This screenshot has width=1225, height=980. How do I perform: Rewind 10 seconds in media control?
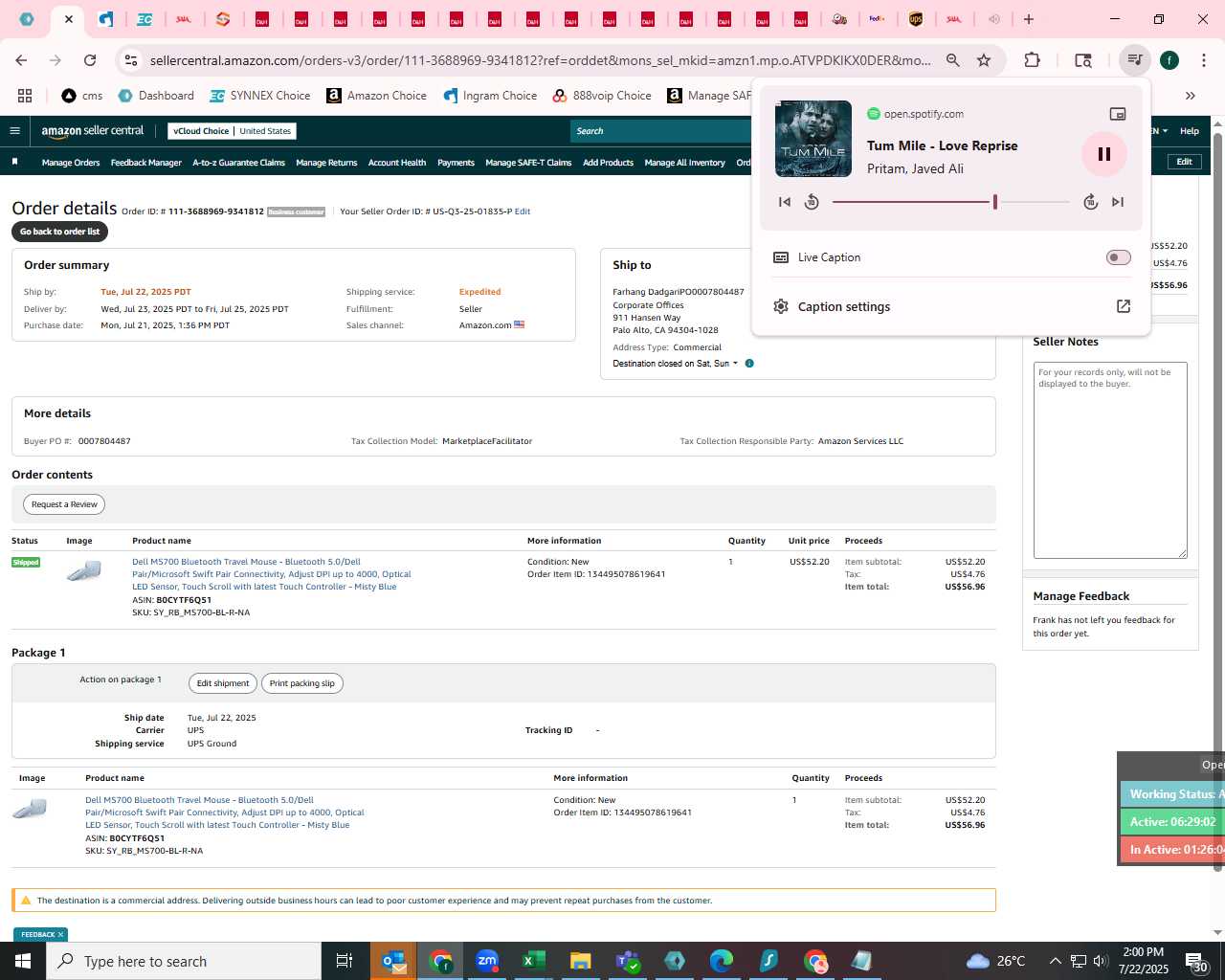point(812,202)
